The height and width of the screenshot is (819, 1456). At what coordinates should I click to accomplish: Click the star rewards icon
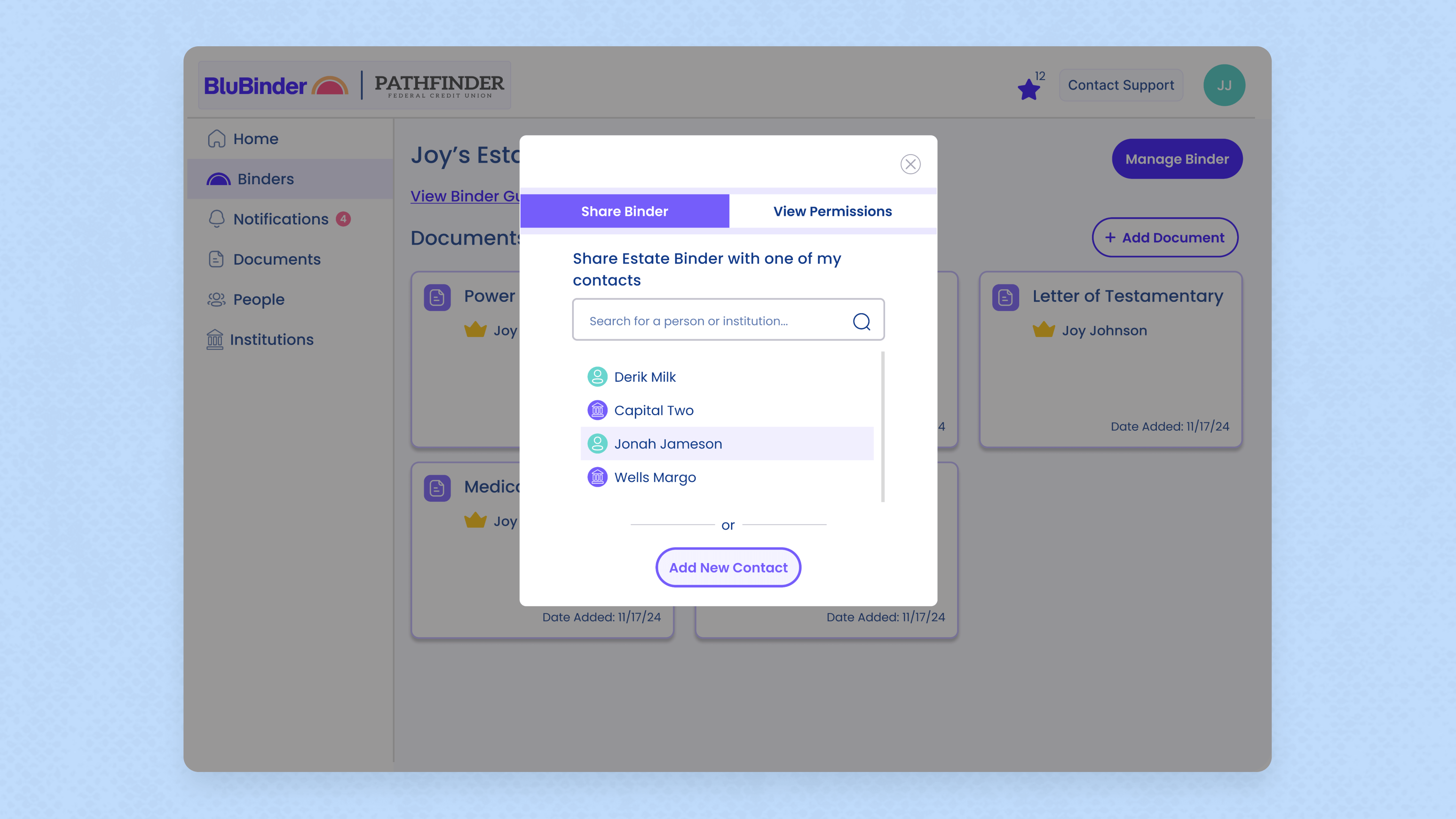tap(1029, 89)
